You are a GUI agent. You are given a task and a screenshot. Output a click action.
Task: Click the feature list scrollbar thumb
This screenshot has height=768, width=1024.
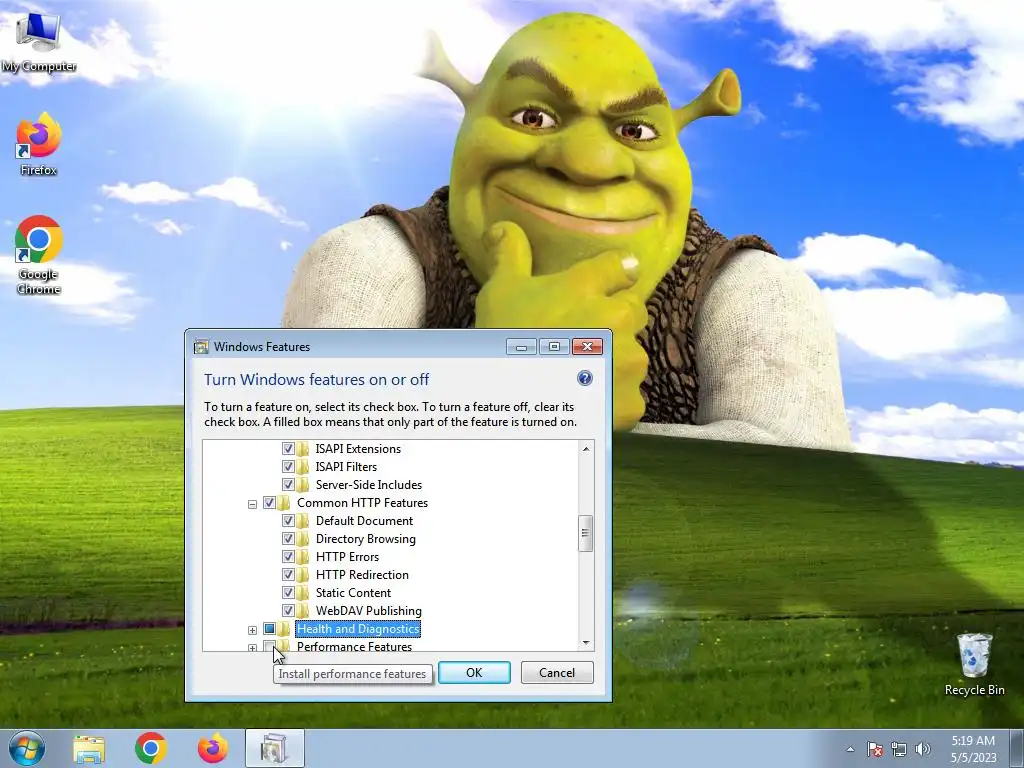tap(586, 533)
